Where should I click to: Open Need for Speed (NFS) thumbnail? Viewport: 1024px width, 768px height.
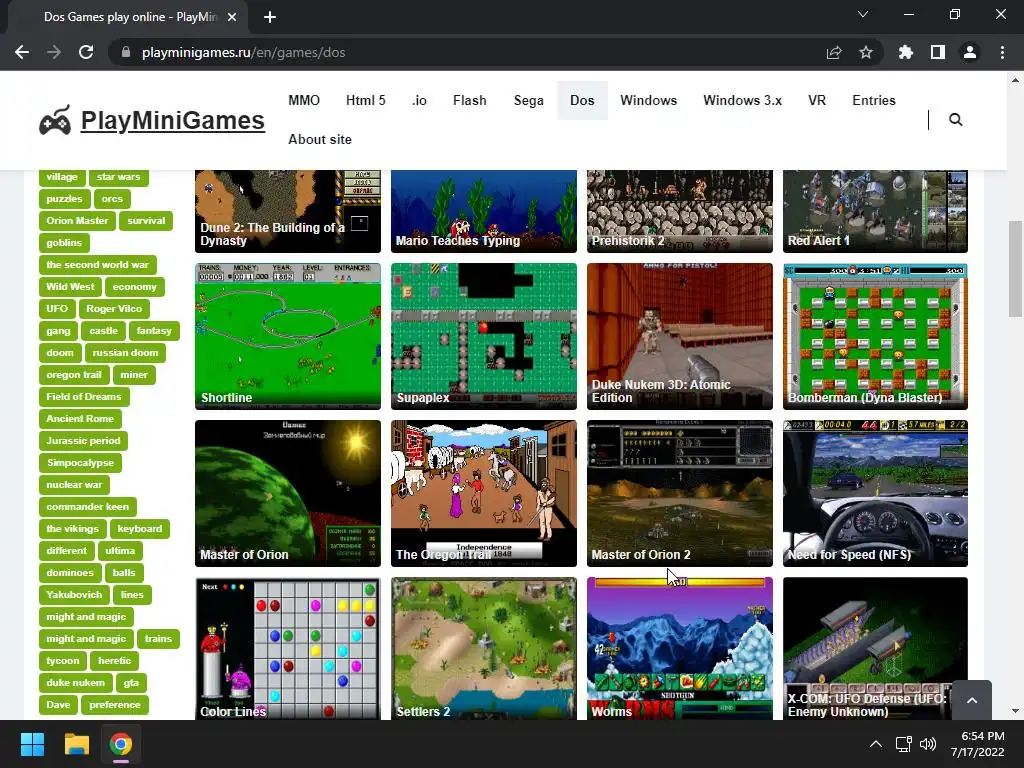875,493
